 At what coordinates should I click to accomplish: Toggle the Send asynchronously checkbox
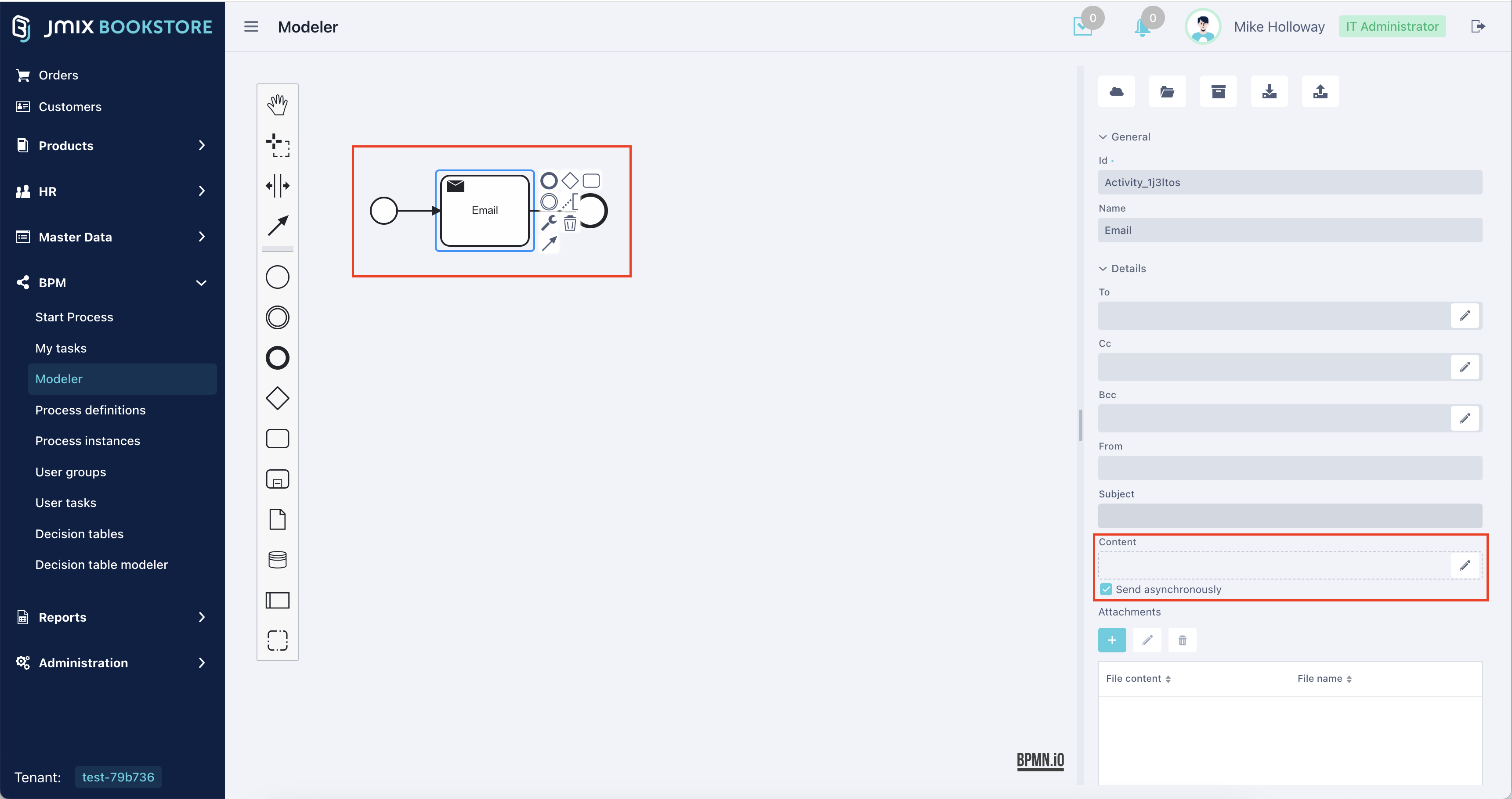coord(1106,589)
